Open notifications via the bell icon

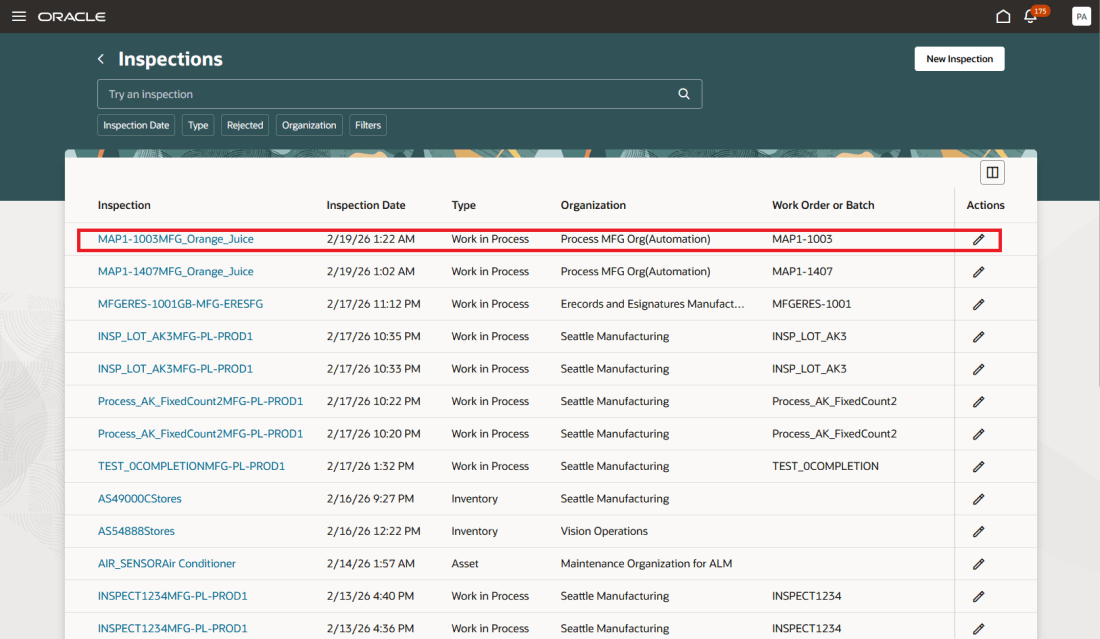click(1031, 16)
